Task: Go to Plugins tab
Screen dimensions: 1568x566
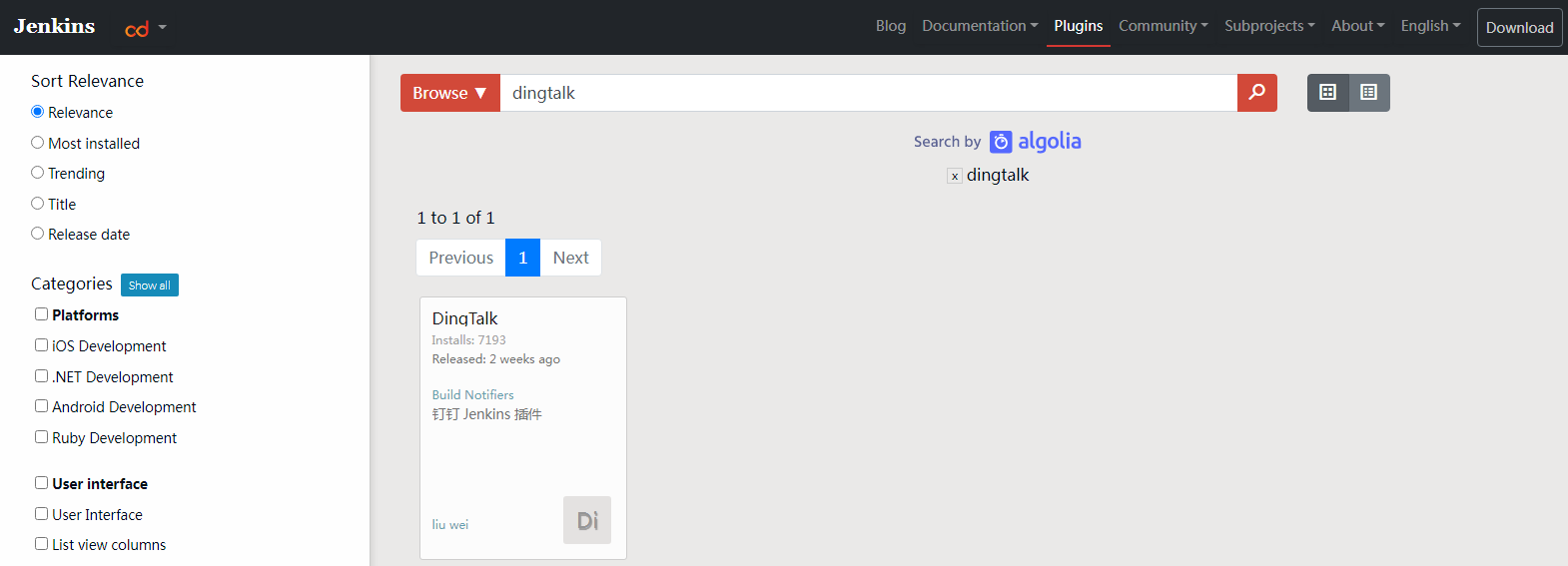Action: [1079, 26]
